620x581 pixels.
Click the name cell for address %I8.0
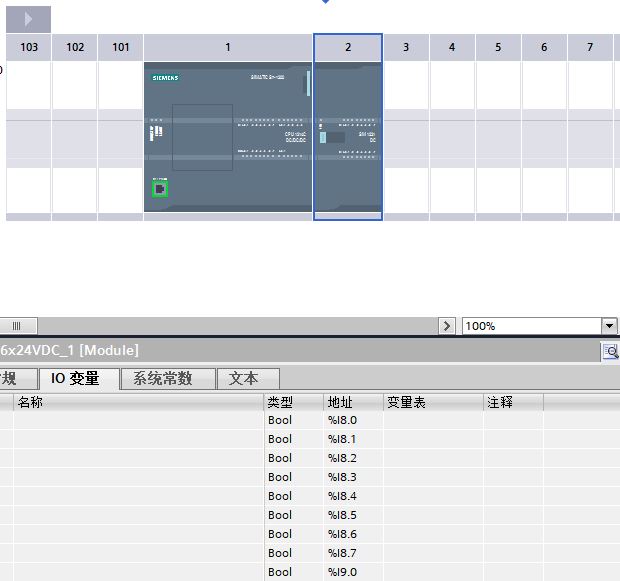pyautogui.click(x=138, y=421)
